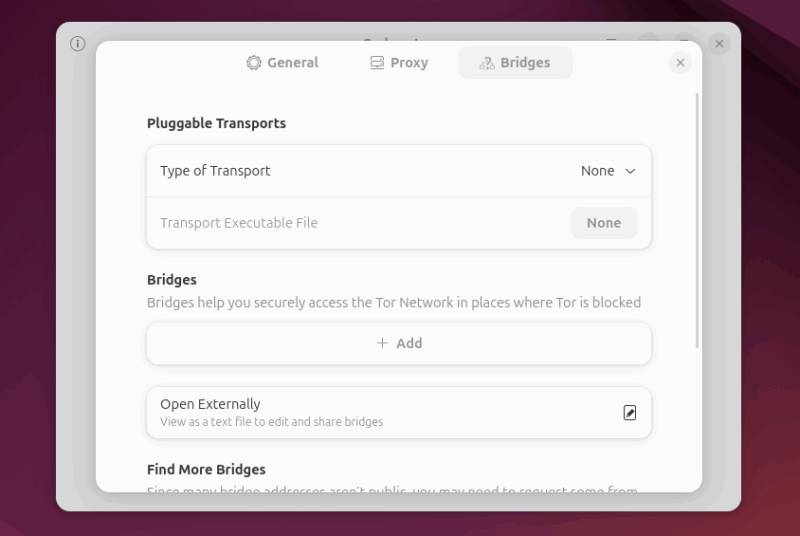This screenshot has height=536, width=800.
Task: Select the Bridges tab
Action: [515, 62]
